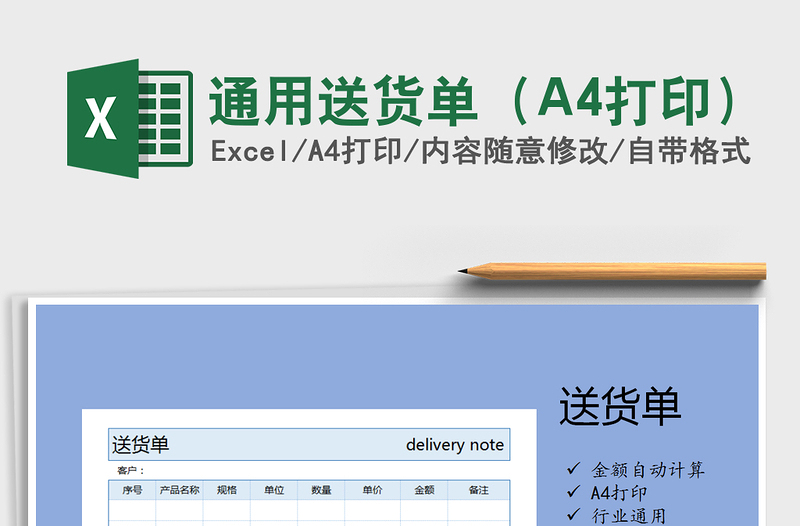
Task: Select the 产品名称 column header
Action: pyautogui.click(x=179, y=490)
